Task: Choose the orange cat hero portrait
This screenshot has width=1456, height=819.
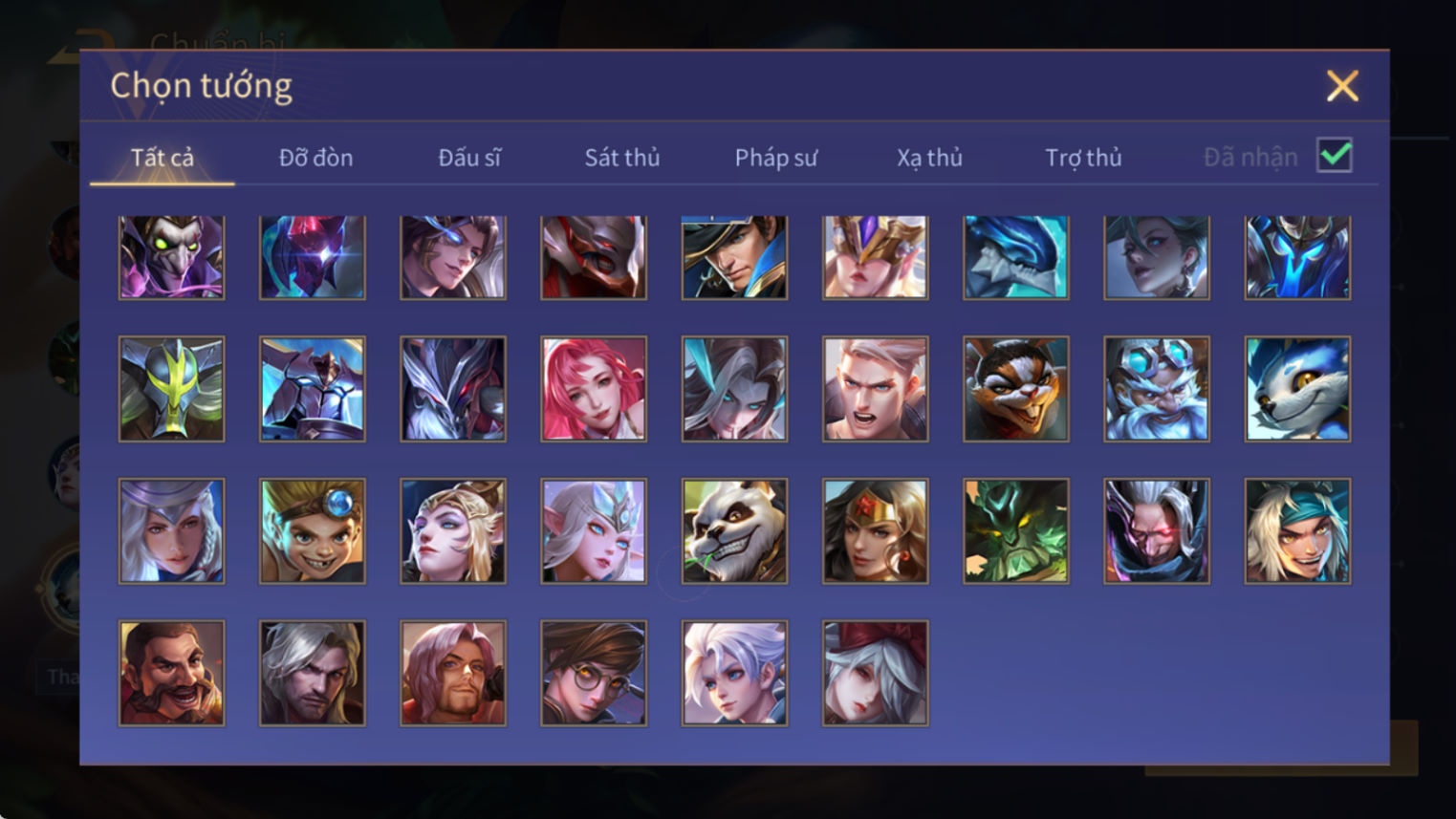Action: 1016,389
